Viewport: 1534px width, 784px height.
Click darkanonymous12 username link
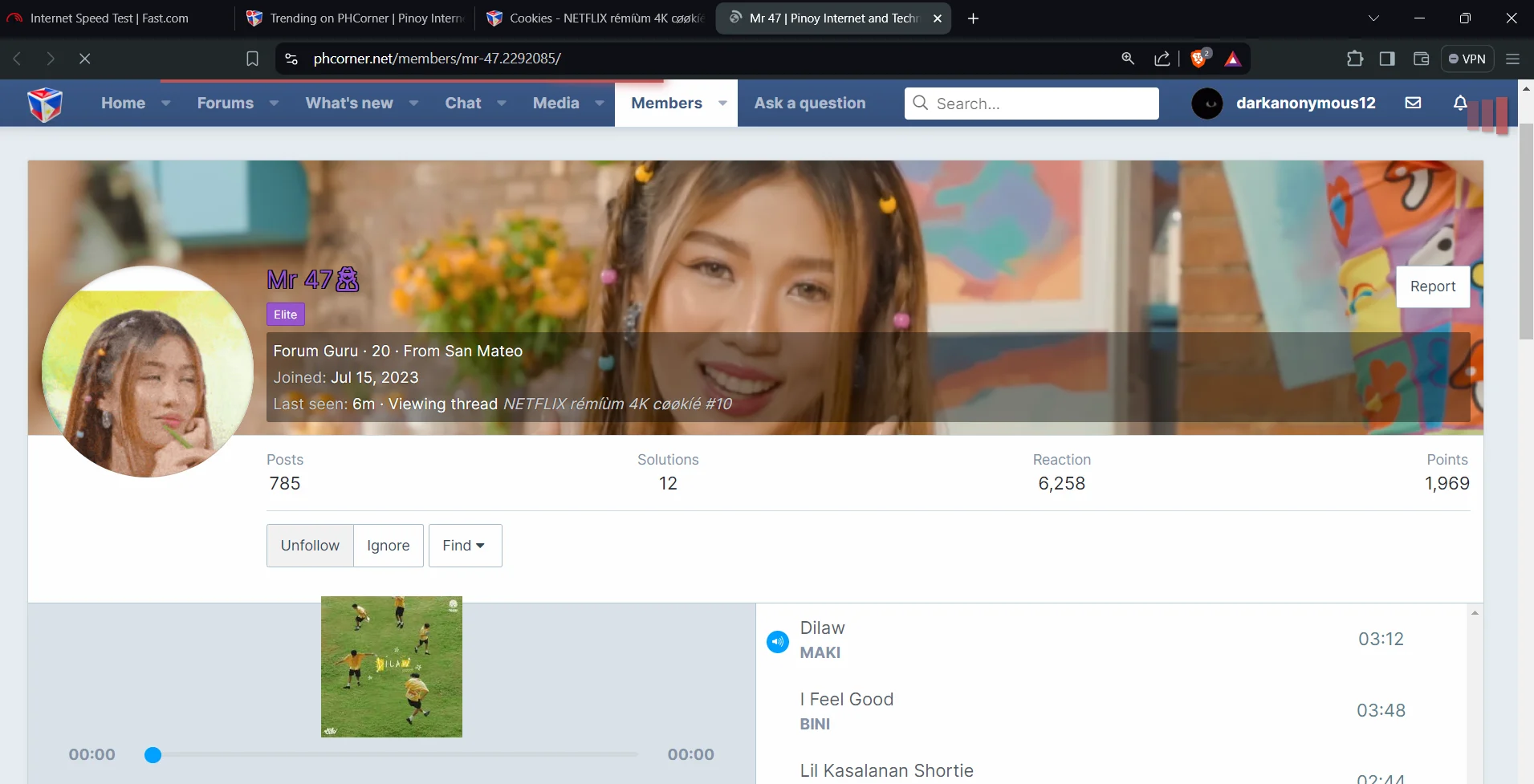coord(1305,103)
